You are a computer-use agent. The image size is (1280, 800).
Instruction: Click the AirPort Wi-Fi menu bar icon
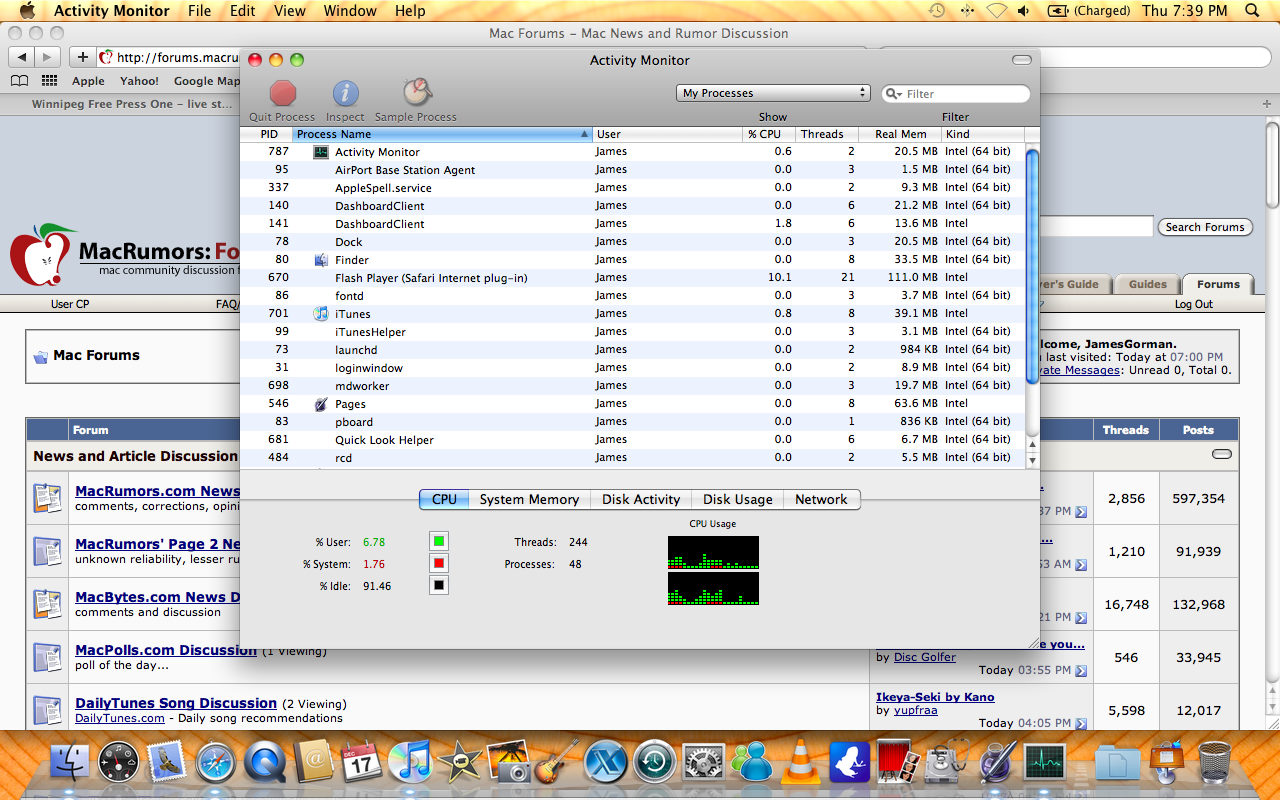tap(996, 11)
